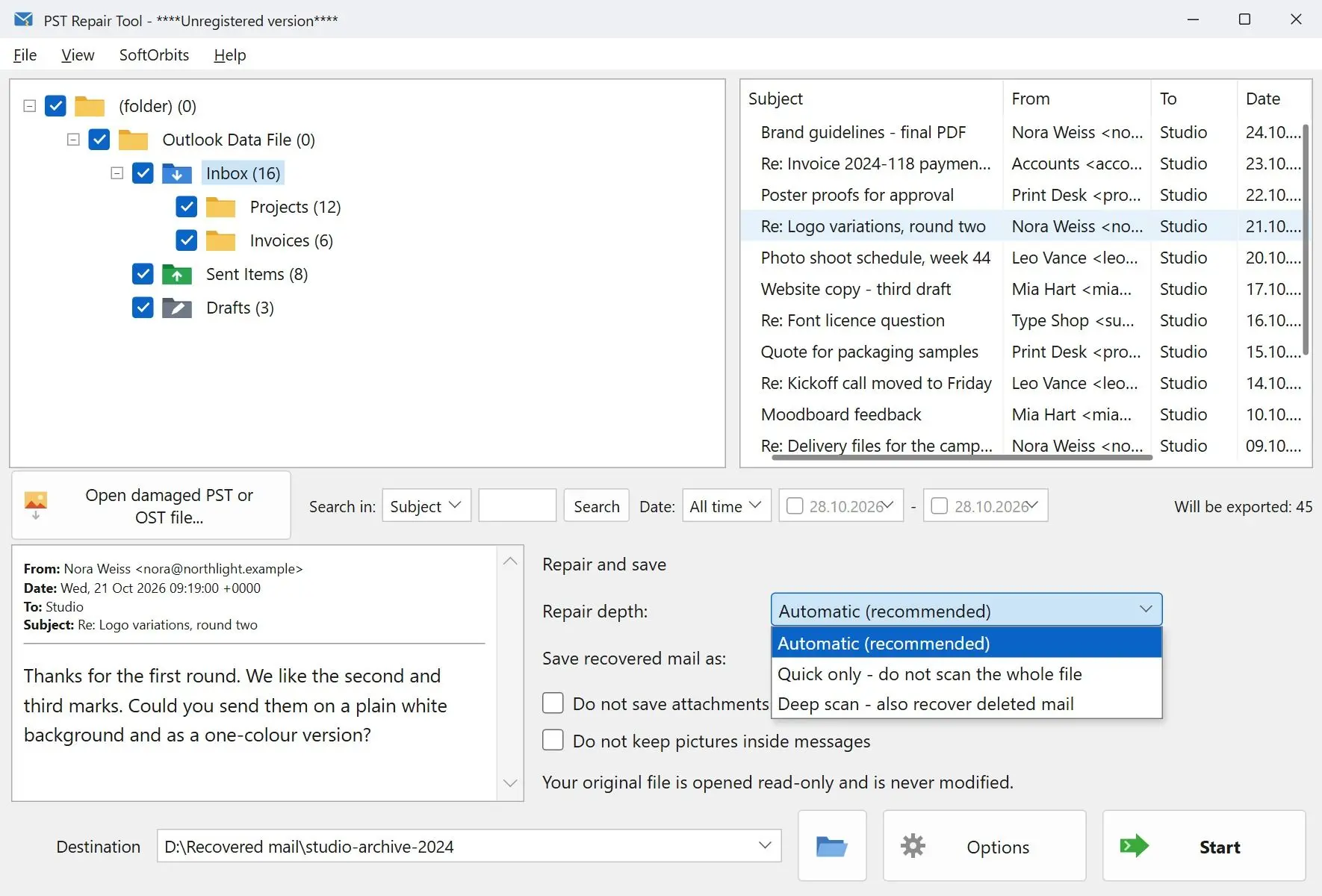The height and width of the screenshot is (896, 1322).
Task: Click the message list vertical scrollbar
Action: pyautogui.click(x=1306, y=239)
